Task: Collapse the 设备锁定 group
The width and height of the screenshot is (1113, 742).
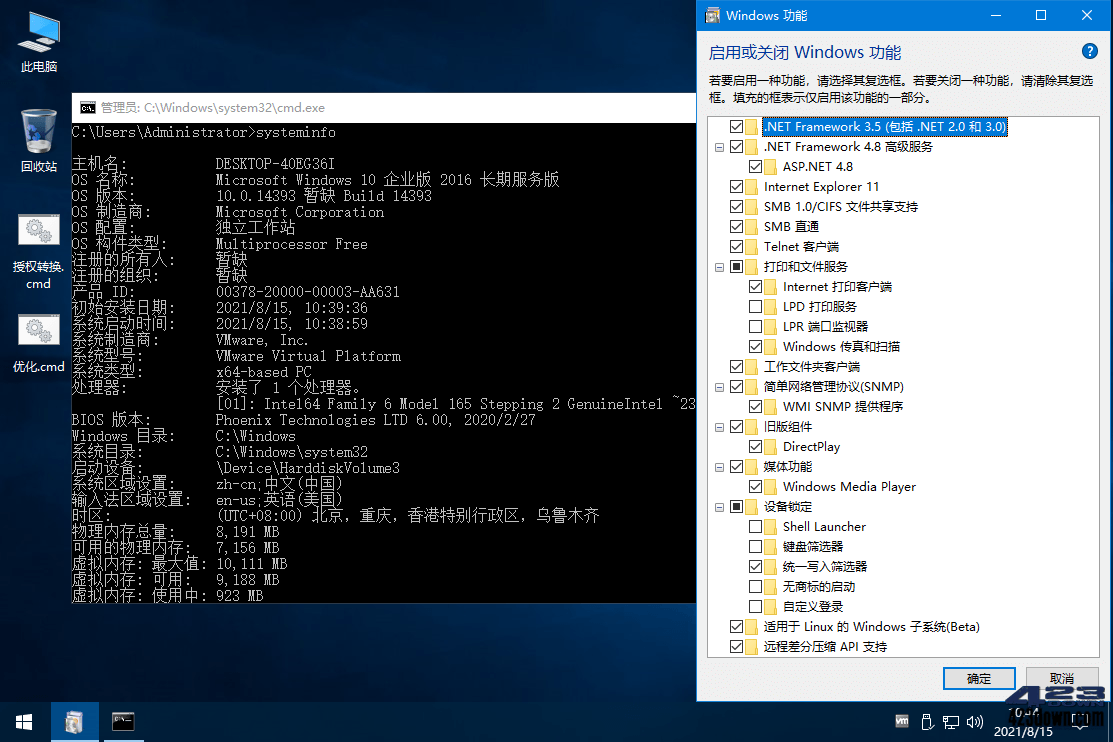Action: pyautogui.click(x=720, y=506)
